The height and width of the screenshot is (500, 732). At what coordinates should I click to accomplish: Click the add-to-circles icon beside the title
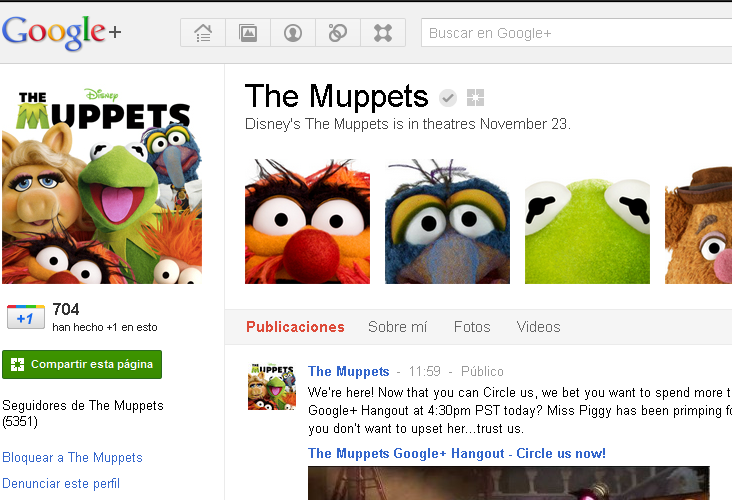pyautogui.click(x=475, y=98)
